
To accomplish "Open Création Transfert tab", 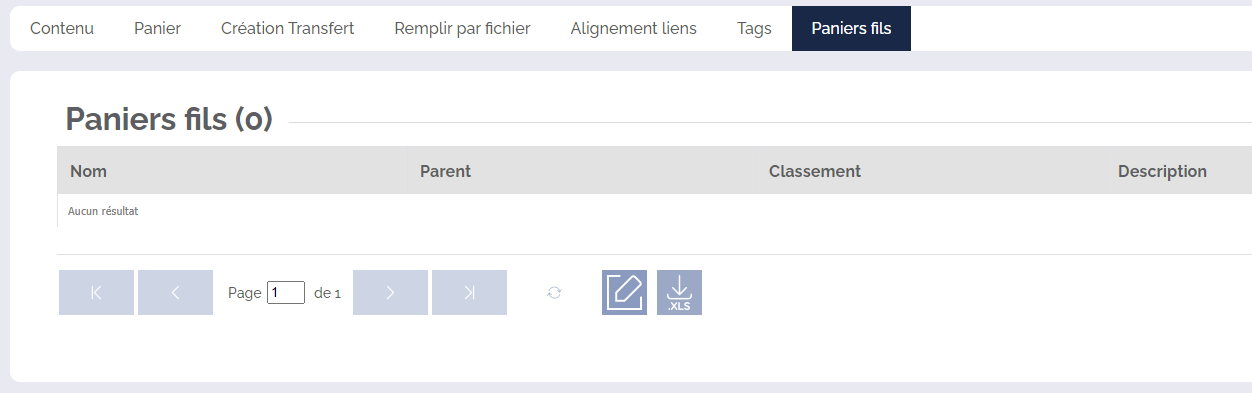I will 288,28.
